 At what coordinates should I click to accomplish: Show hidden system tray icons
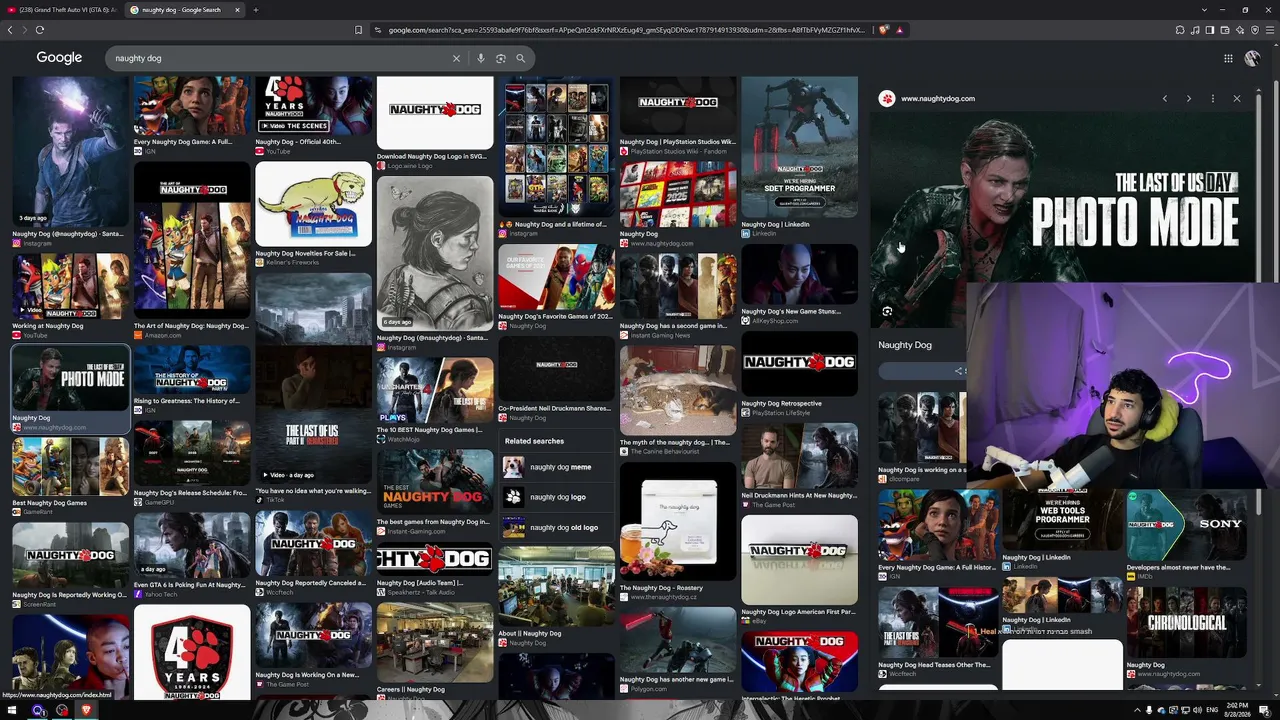[1136, 711]
